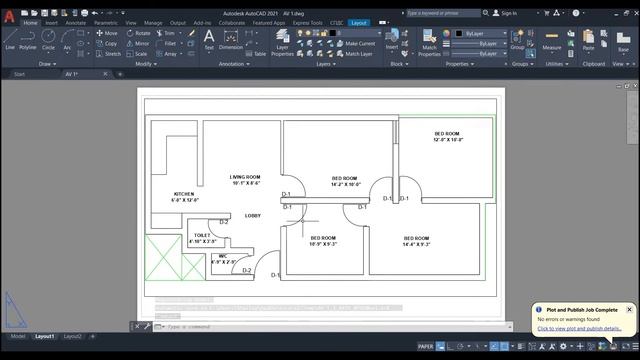Expand the Utilities panel
The image size is (640, 360).
(557, 64)
